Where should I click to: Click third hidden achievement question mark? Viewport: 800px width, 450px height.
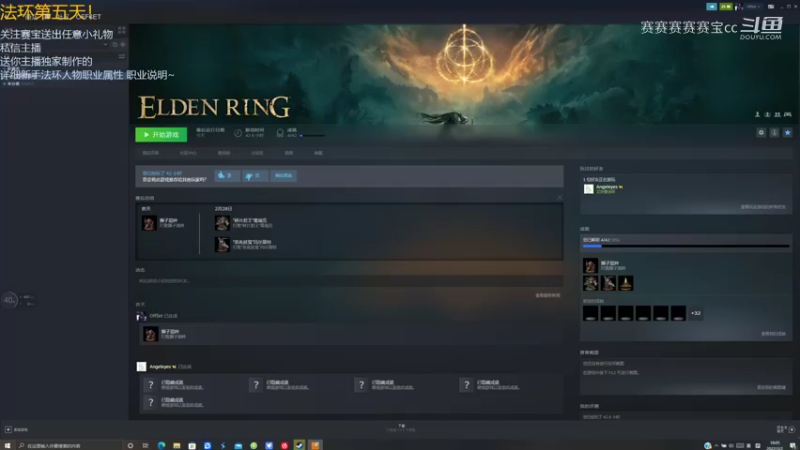[361, 385]
